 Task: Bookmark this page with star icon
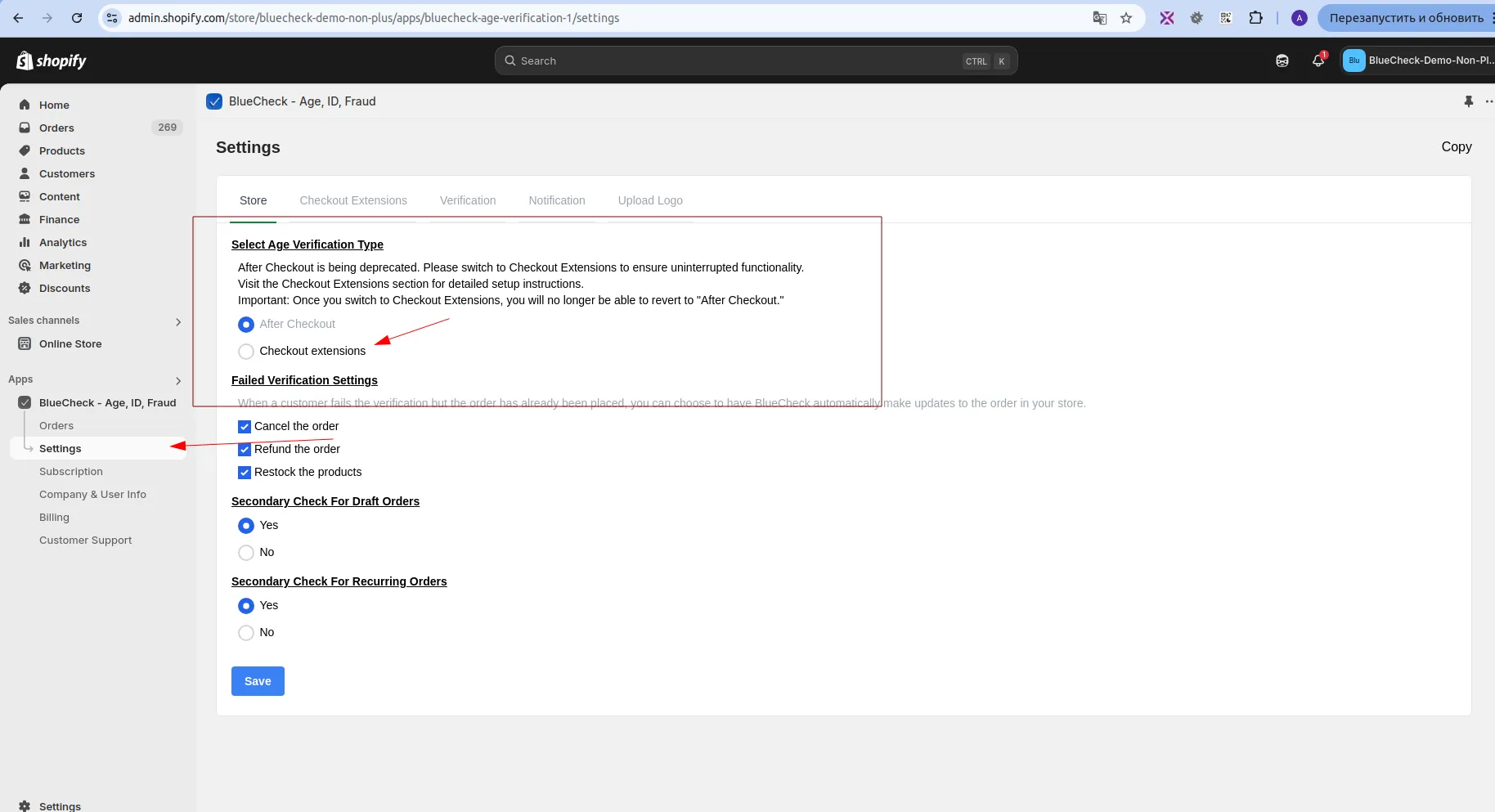[1126, 18]
